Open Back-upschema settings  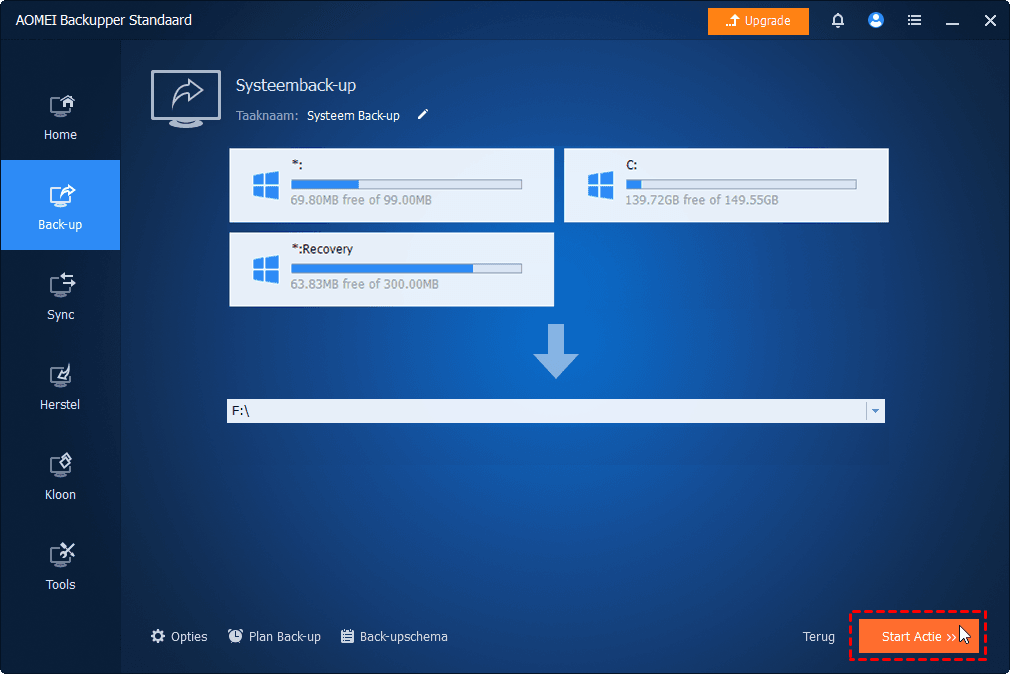pos(394,637)
